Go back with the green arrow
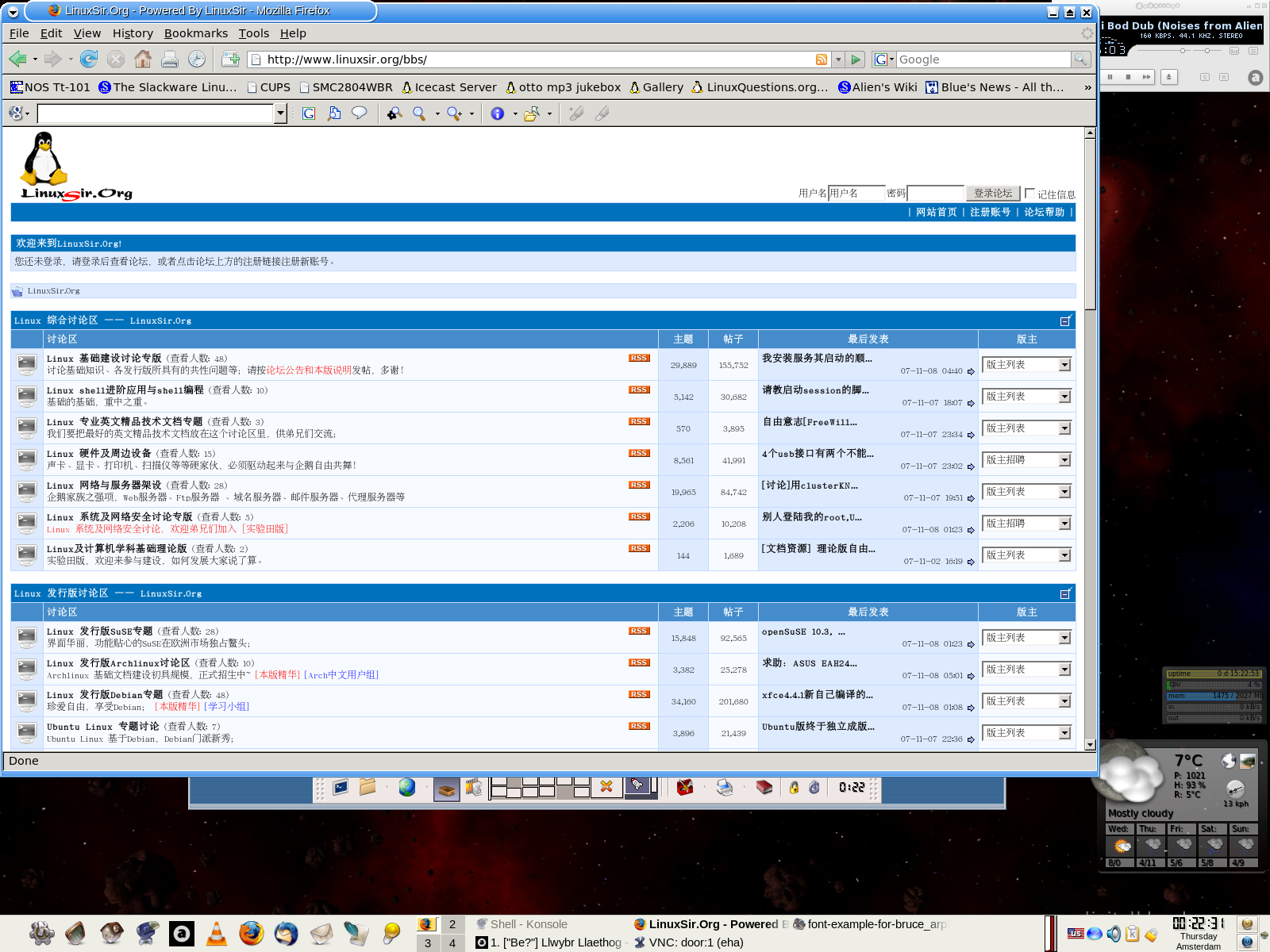Image resolution: width=1270 pixels, height=952 pixels. coord(17,59)
